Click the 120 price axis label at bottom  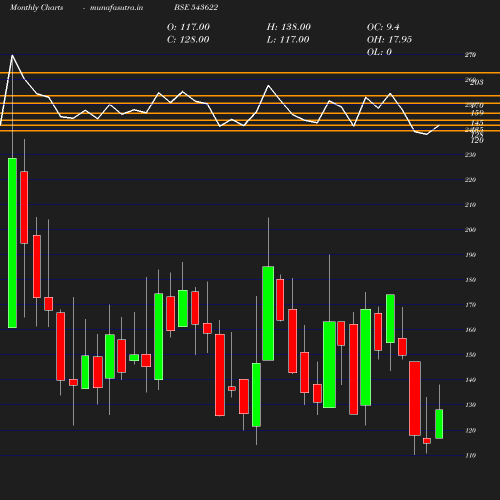pos(470,430)
